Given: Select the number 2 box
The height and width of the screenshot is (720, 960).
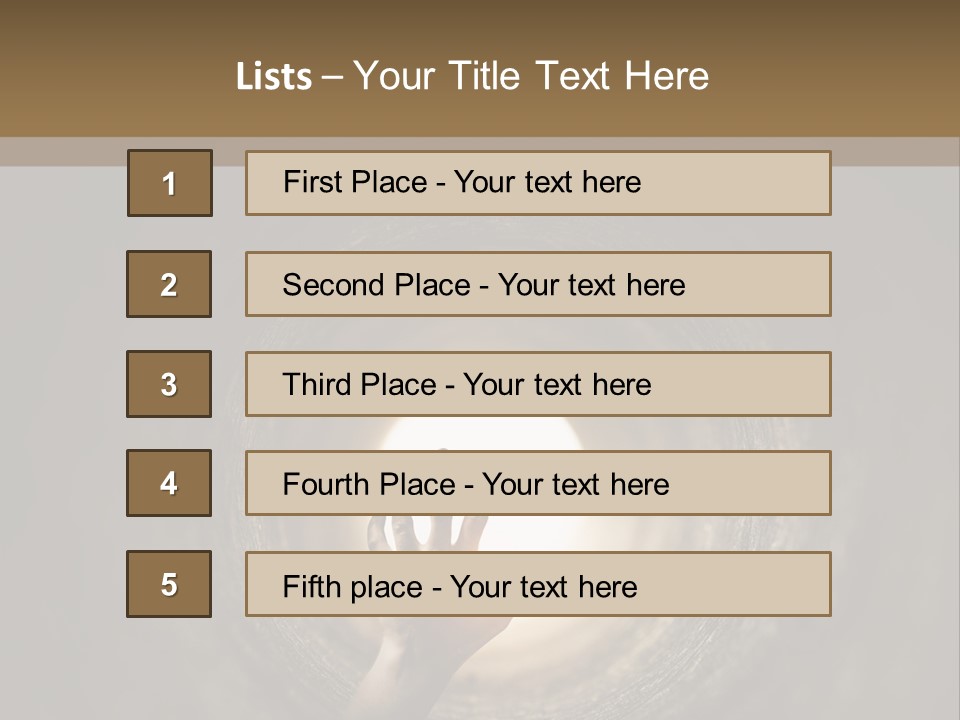Looking at the screenshot, I should [169, 284].
